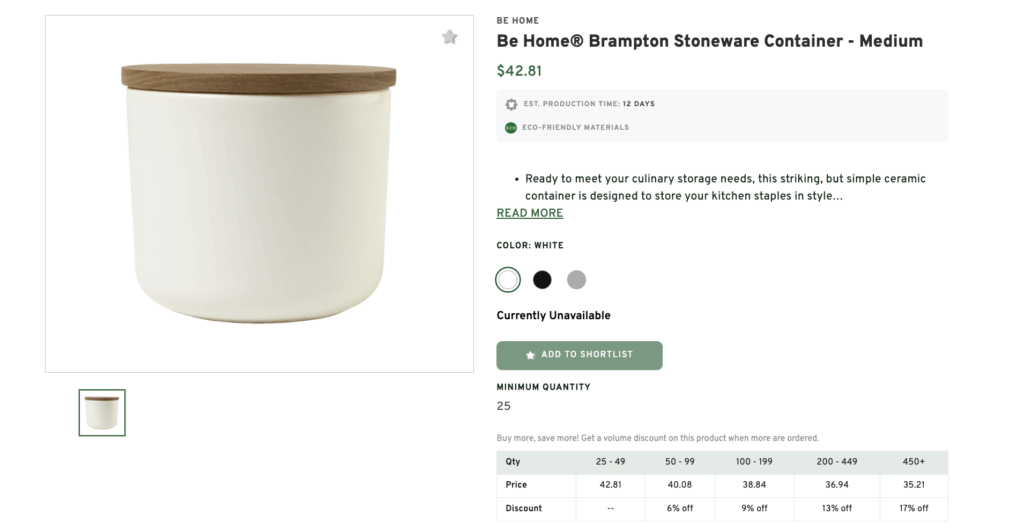Click the star icon inside Add to Shortlist
This screenshot has height=530, width=1024.
(530, 355)
